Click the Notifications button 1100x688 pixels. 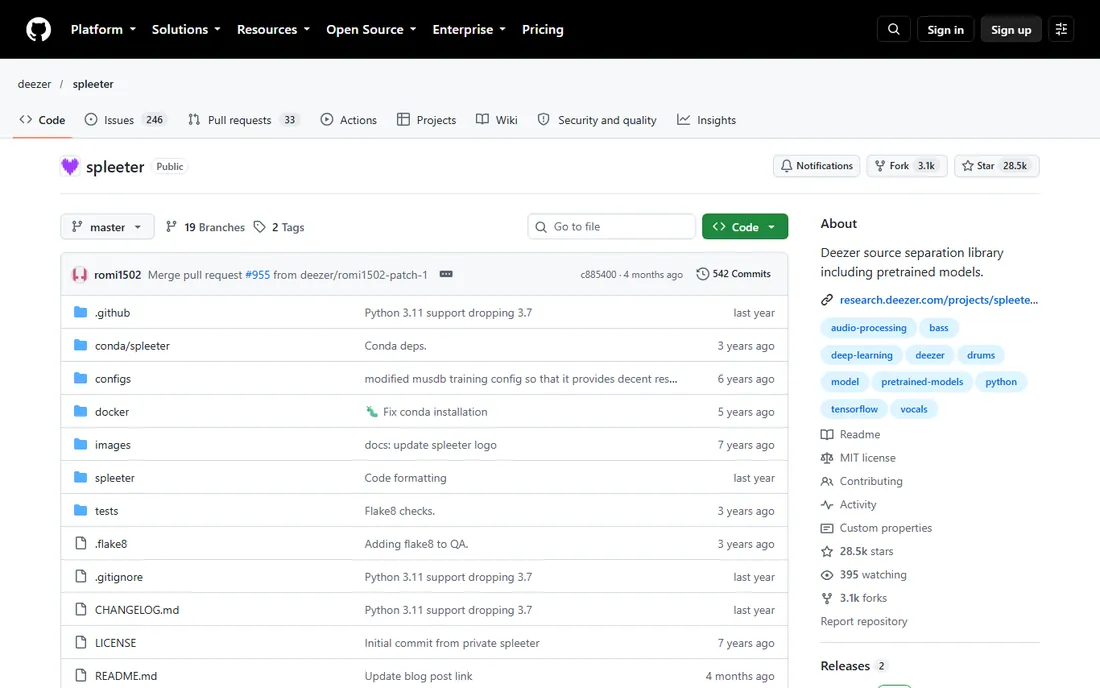[817, 166]
